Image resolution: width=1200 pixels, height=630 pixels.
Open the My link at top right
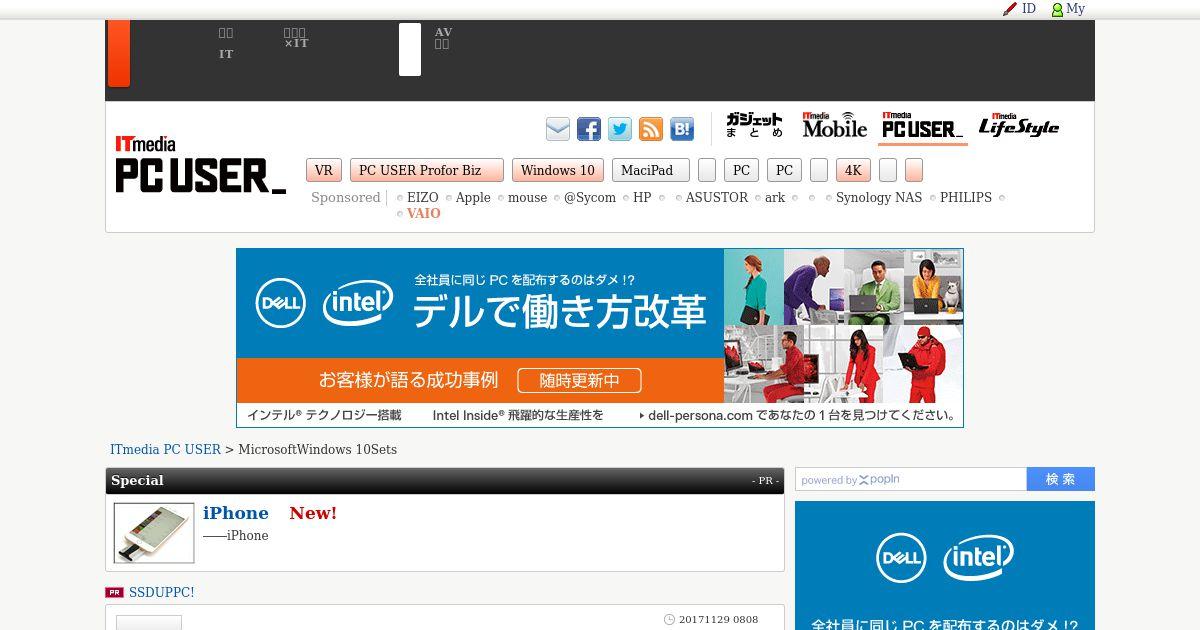tap(1075, 9)
